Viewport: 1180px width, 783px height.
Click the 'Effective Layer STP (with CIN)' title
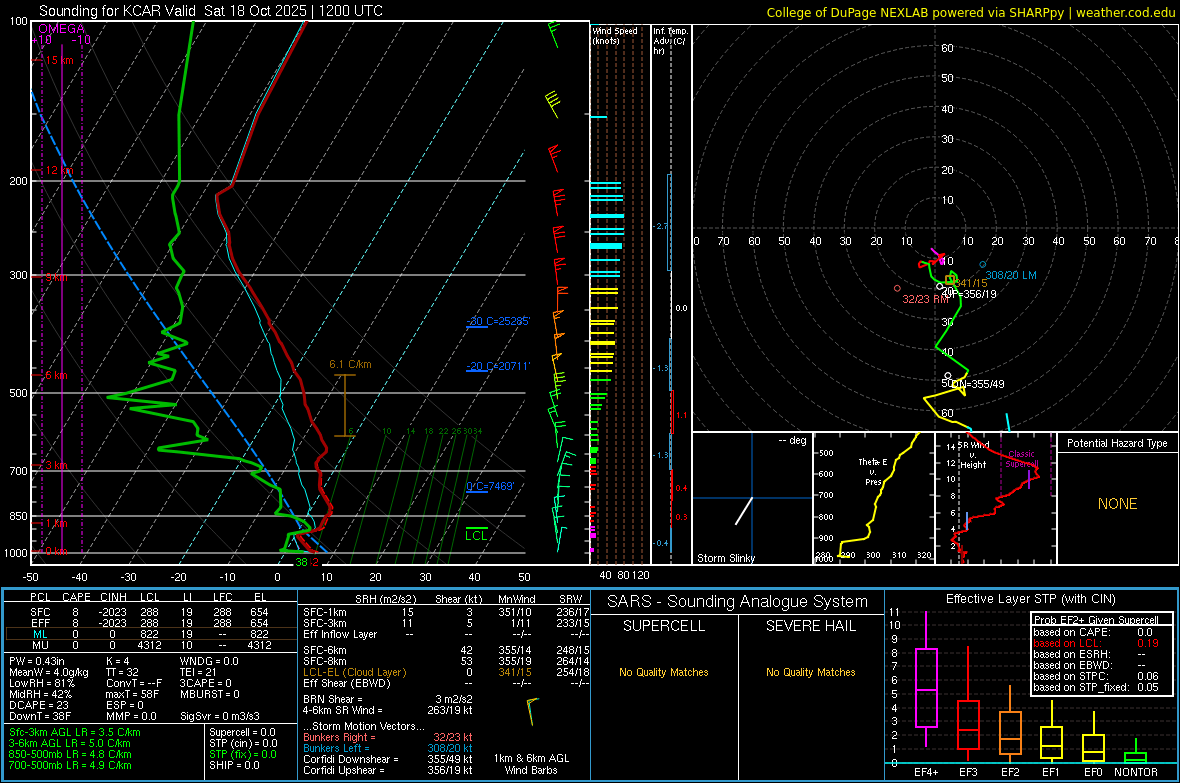[x=1030, y=599]
